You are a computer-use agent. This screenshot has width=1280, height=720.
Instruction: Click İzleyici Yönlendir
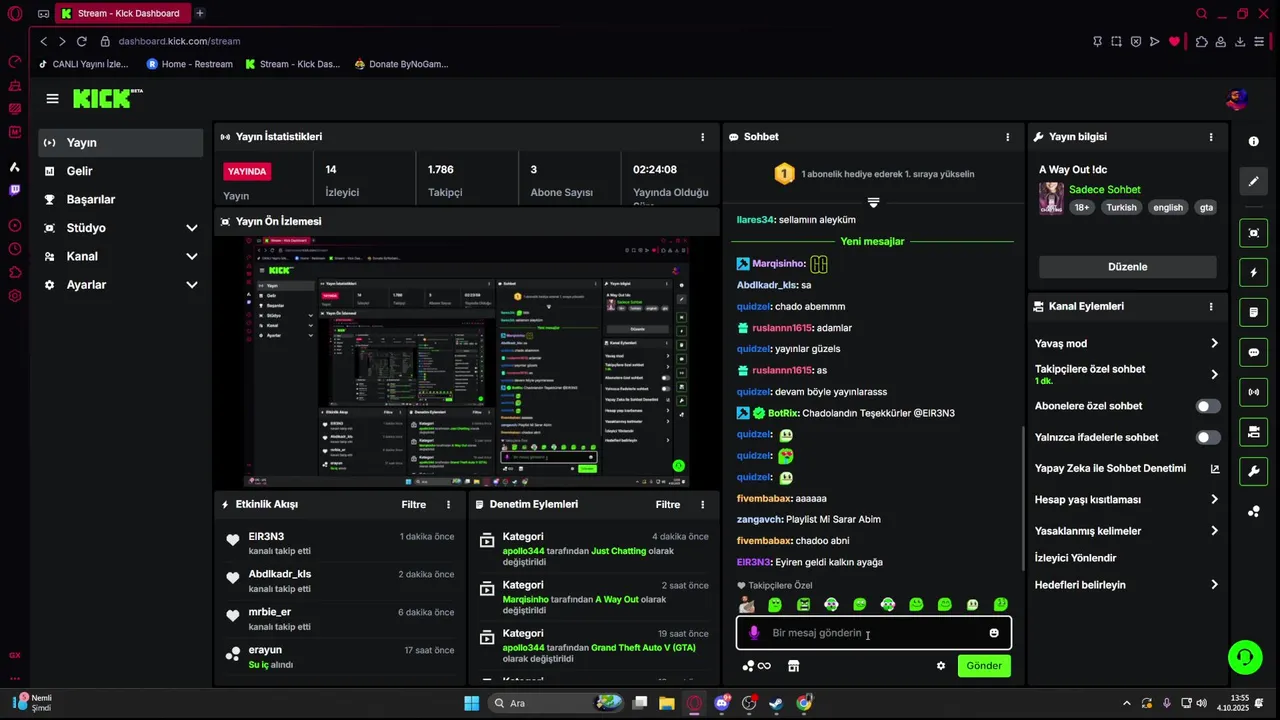click(1075, 558)
